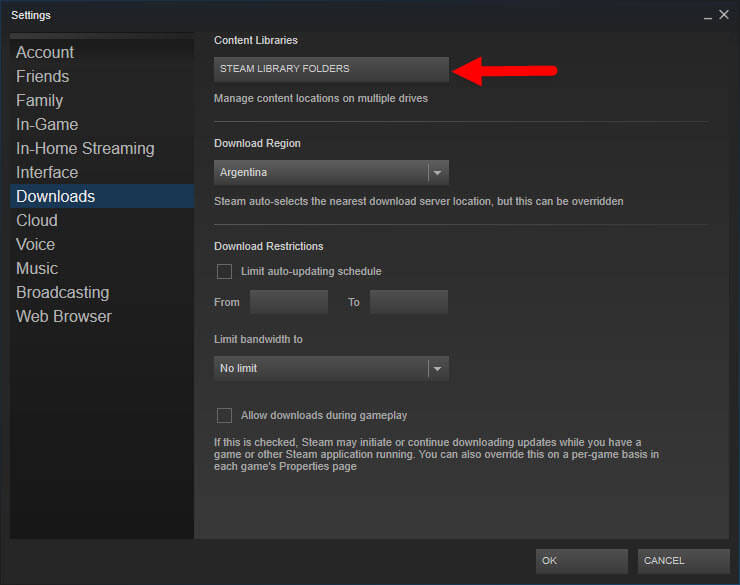This screenshot has width=740, height=585.
Task: Click the Content Libraries heading
Action: pos(256,41)
